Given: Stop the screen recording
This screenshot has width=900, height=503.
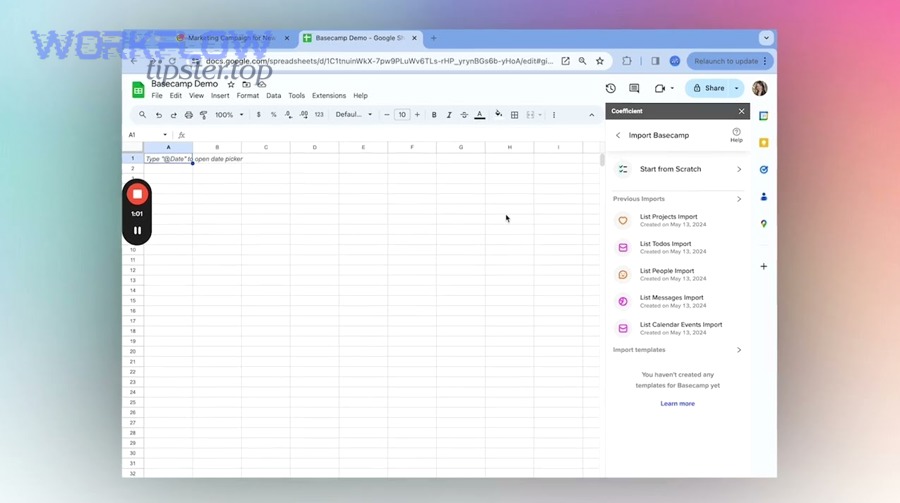Looking at the screenshot, I should (x=137, y=194).
